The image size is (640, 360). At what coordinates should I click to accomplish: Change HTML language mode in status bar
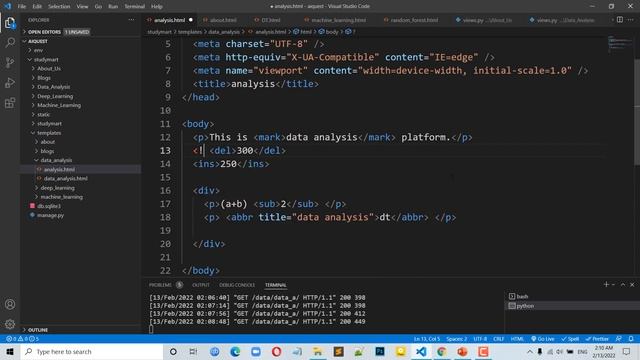click(x=517, y=339)
